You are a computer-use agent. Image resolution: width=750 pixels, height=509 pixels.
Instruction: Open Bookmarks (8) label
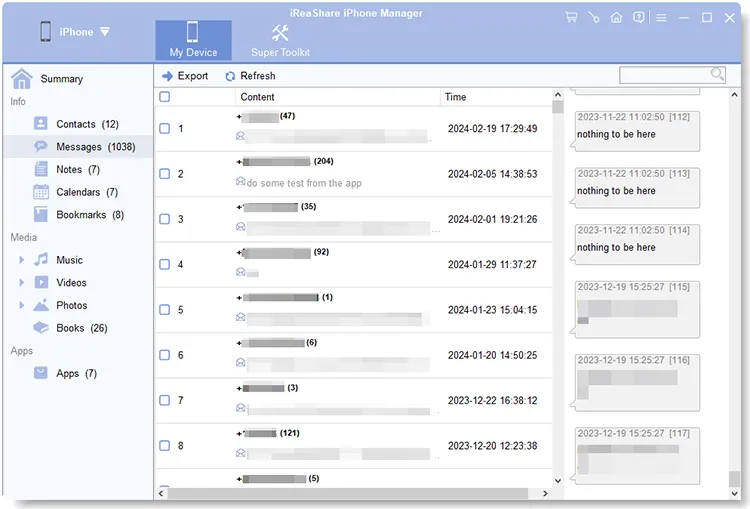click(90, 215)
